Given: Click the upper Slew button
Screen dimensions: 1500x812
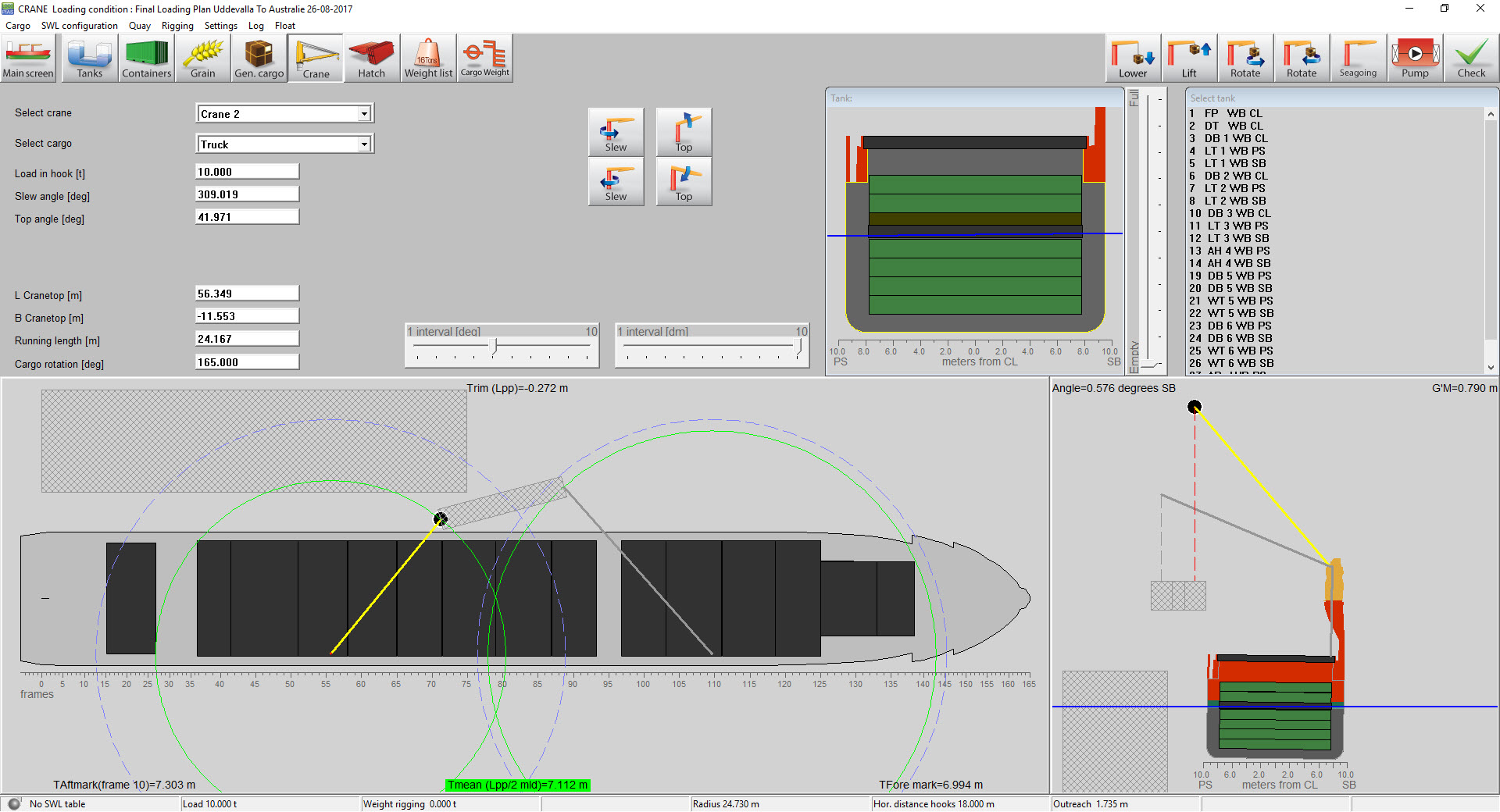Looking at the screenshot, I should coord(616,132).
